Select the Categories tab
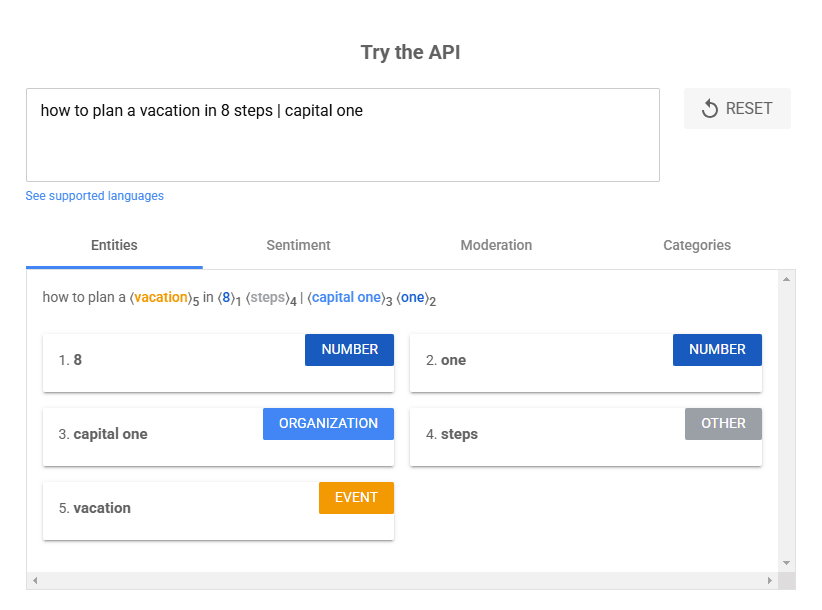Screen dimensions: 822x610 696,245
